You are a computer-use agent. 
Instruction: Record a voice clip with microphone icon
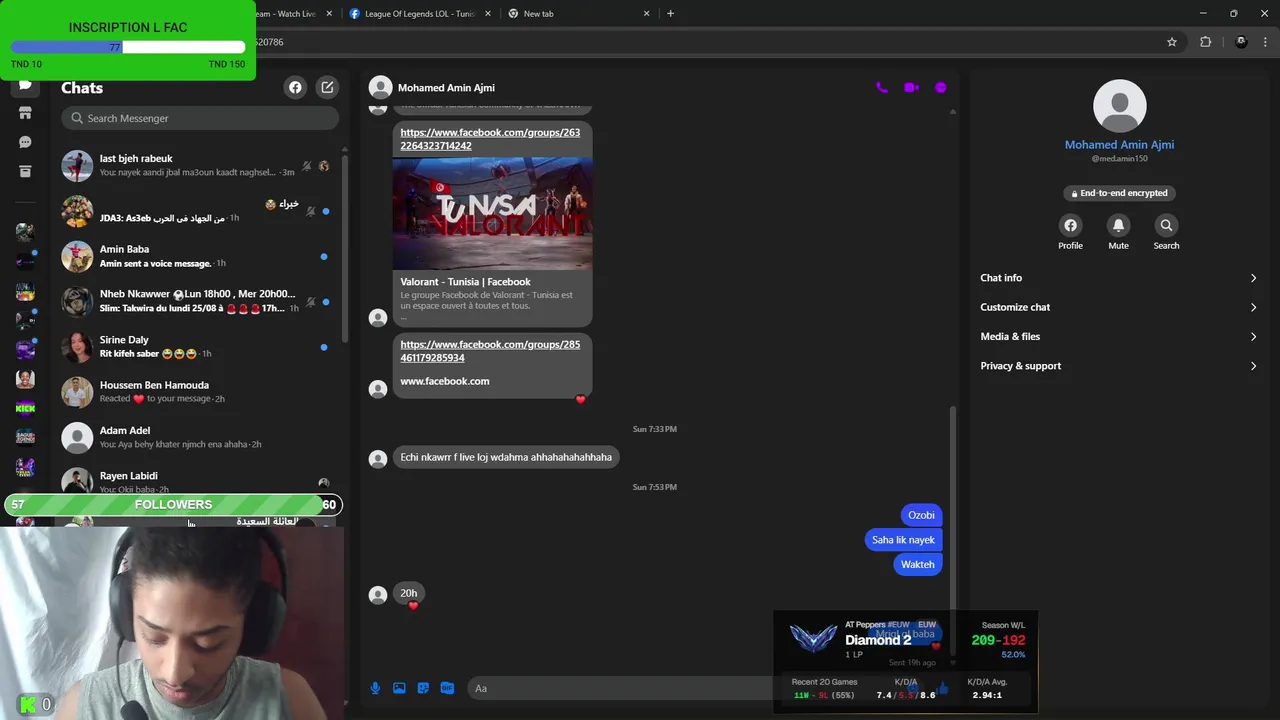(x=375, y=688)
